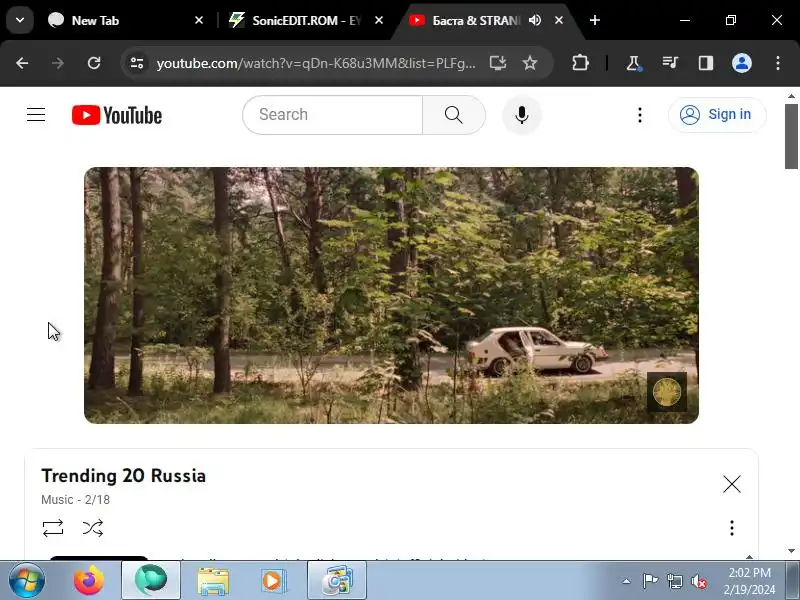The image size is (800, 600).
Task: Click the page scrollbar down arrow
Action: 791,551
